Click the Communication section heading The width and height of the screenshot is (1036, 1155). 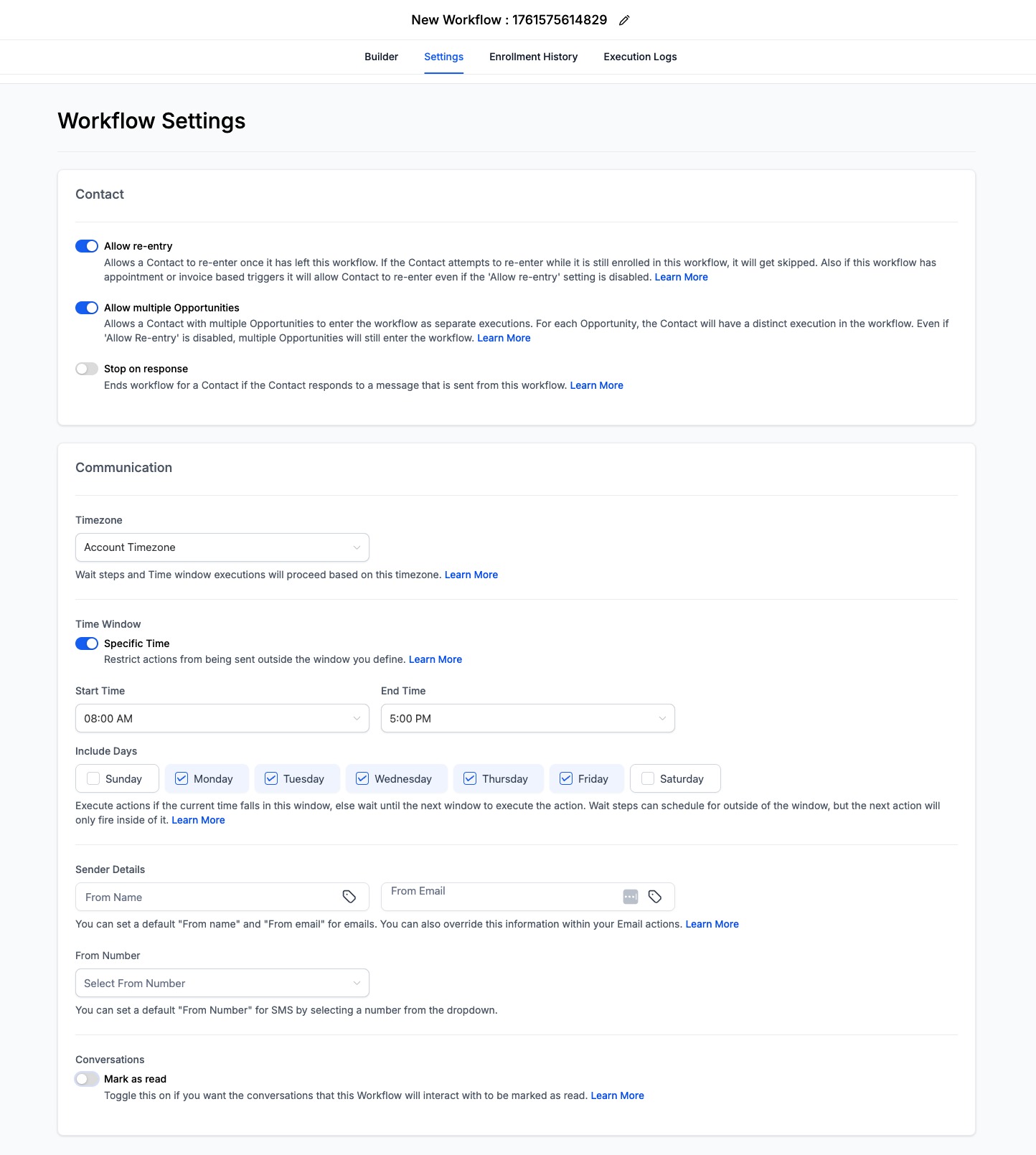[123, 468]
